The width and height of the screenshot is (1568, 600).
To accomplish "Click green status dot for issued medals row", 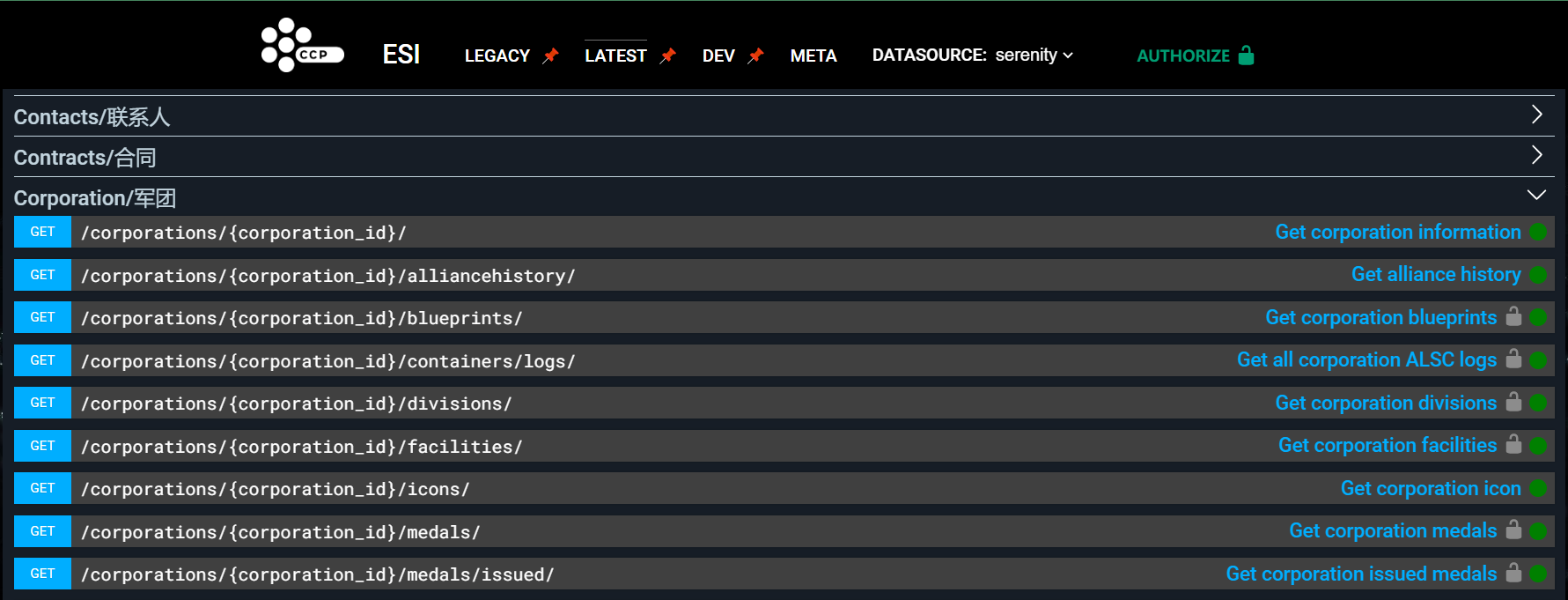I will point(1538,574).
